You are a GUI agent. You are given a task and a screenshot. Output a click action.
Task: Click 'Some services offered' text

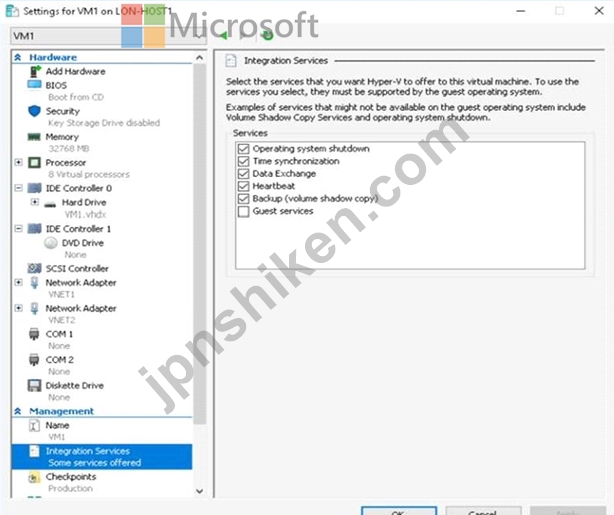(x=95, y=463)
